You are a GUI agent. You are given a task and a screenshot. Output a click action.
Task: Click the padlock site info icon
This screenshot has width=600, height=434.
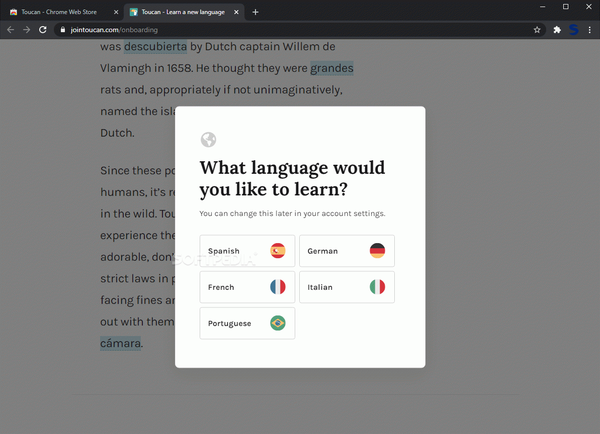[x=63, y=30]
